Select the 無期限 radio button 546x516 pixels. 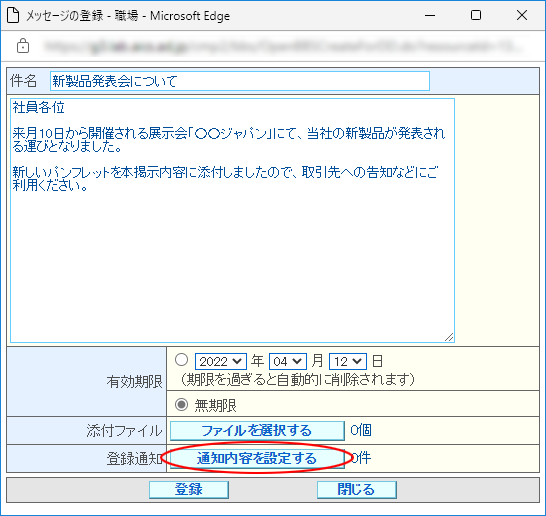click(x=181, y=405)
